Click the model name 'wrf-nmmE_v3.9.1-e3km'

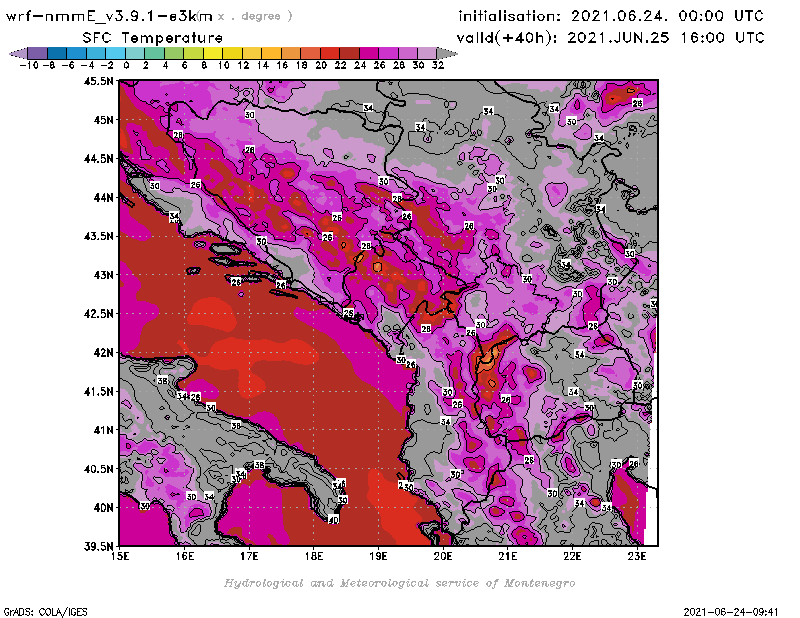109,16
